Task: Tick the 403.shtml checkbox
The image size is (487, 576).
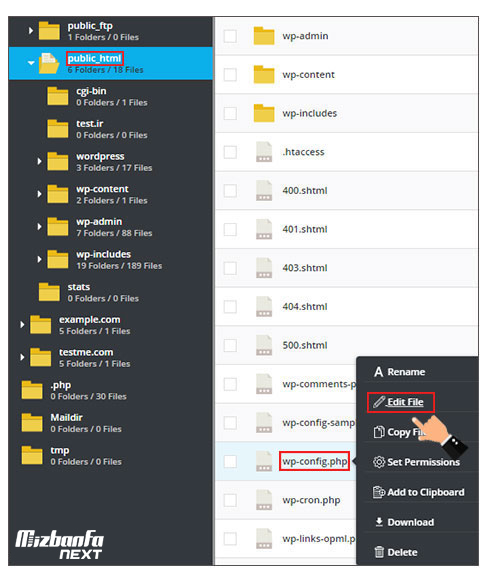Action: (x=230, y=268)
